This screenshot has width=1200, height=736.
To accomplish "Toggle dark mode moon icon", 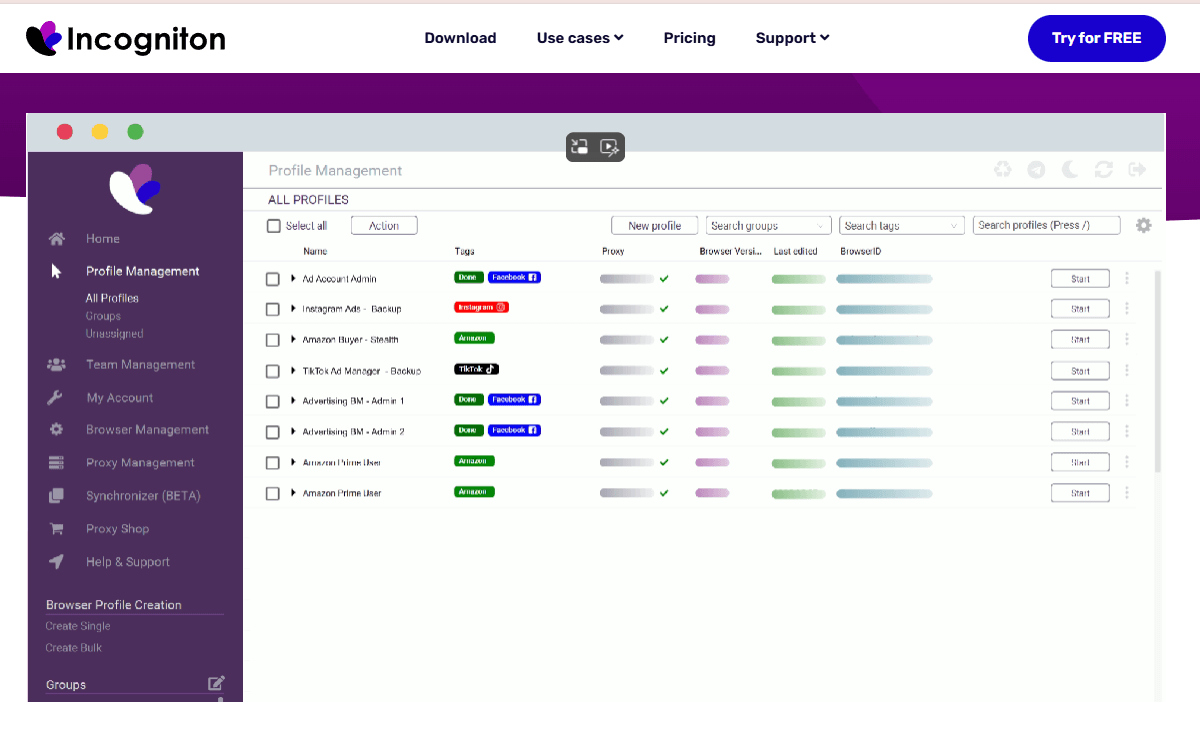I will coord(1069,170).
